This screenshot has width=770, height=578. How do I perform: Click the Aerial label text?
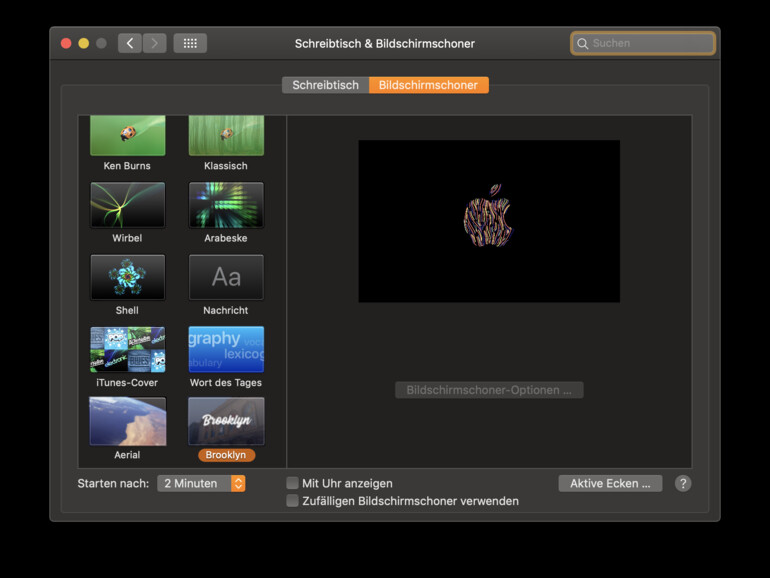(x=127, y=455)
